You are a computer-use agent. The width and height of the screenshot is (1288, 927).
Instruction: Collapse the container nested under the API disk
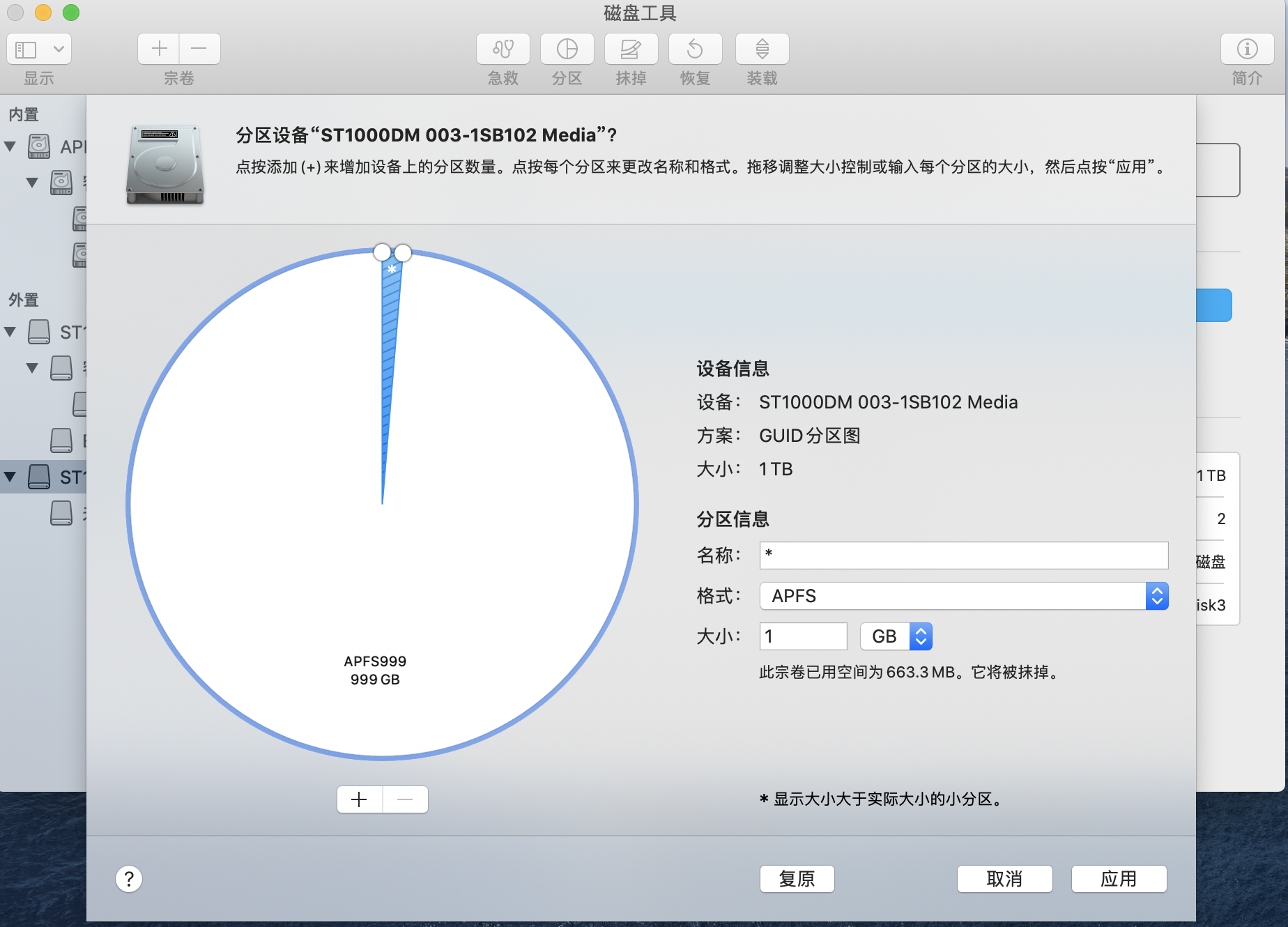(32, 183)
